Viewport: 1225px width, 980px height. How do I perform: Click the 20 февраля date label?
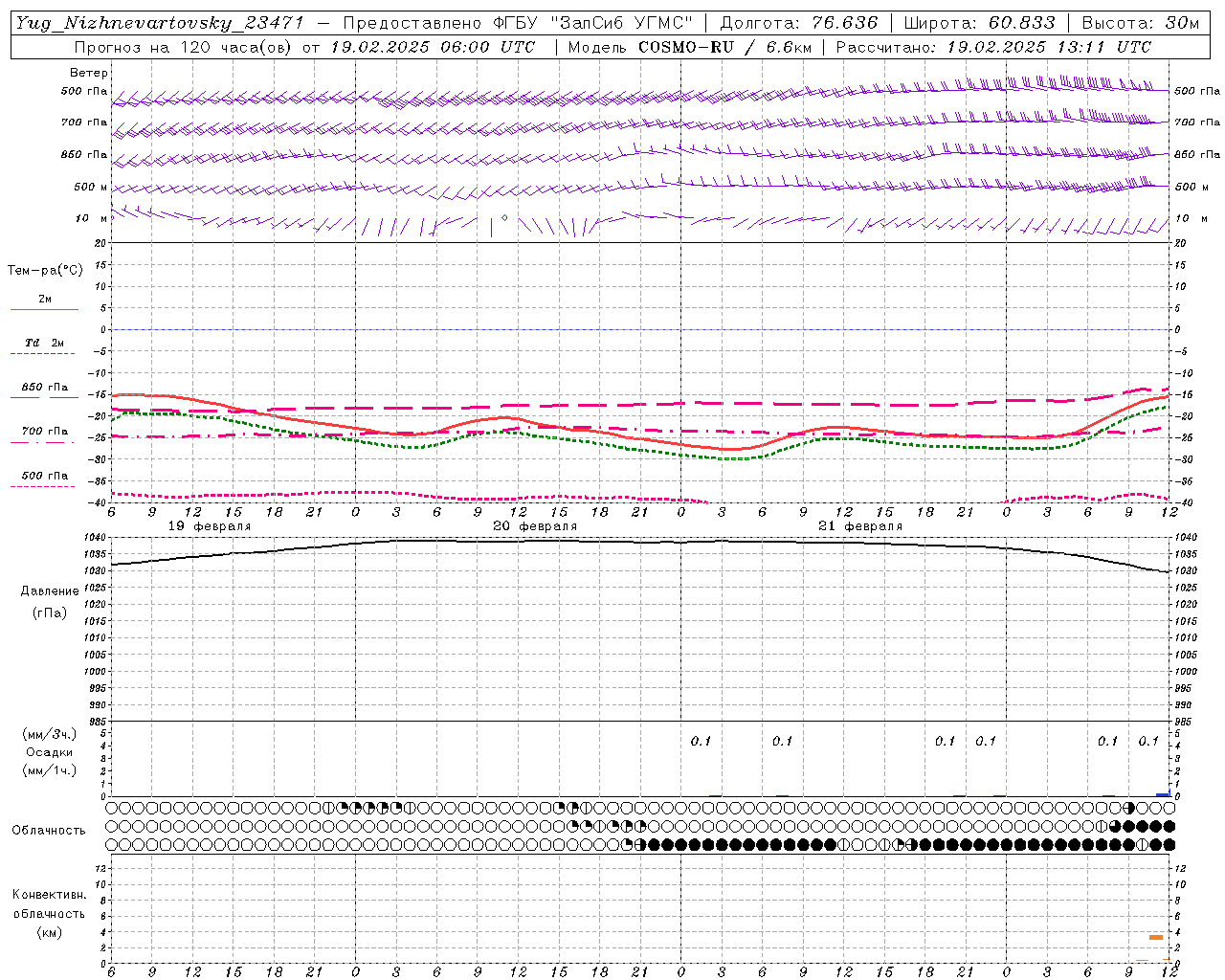click(x=535, y=526)
